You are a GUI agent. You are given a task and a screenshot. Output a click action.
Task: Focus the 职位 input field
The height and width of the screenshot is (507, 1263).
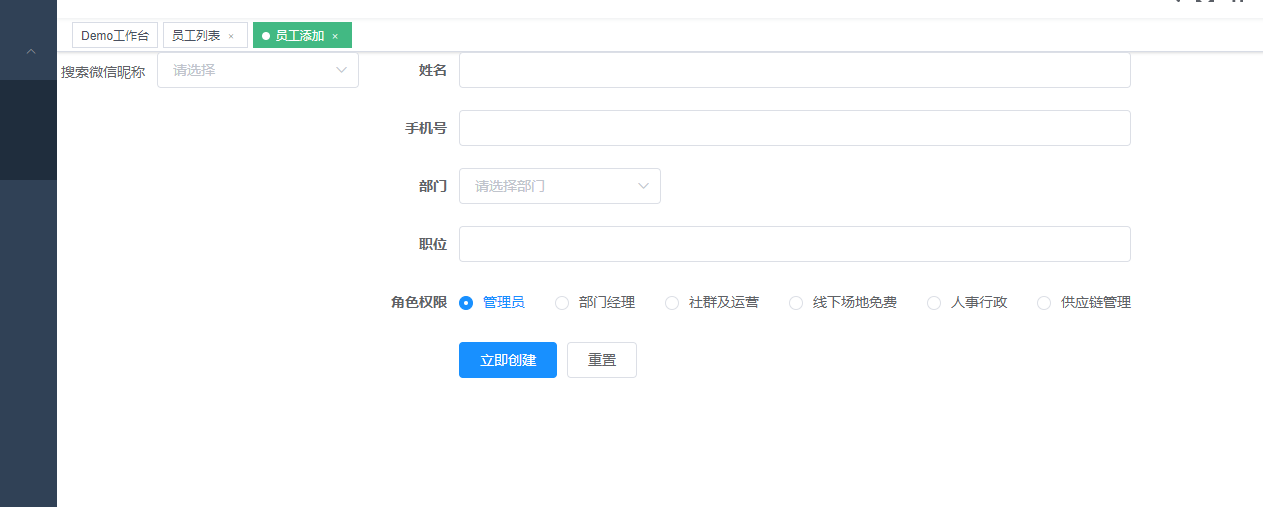coord(794,244)
